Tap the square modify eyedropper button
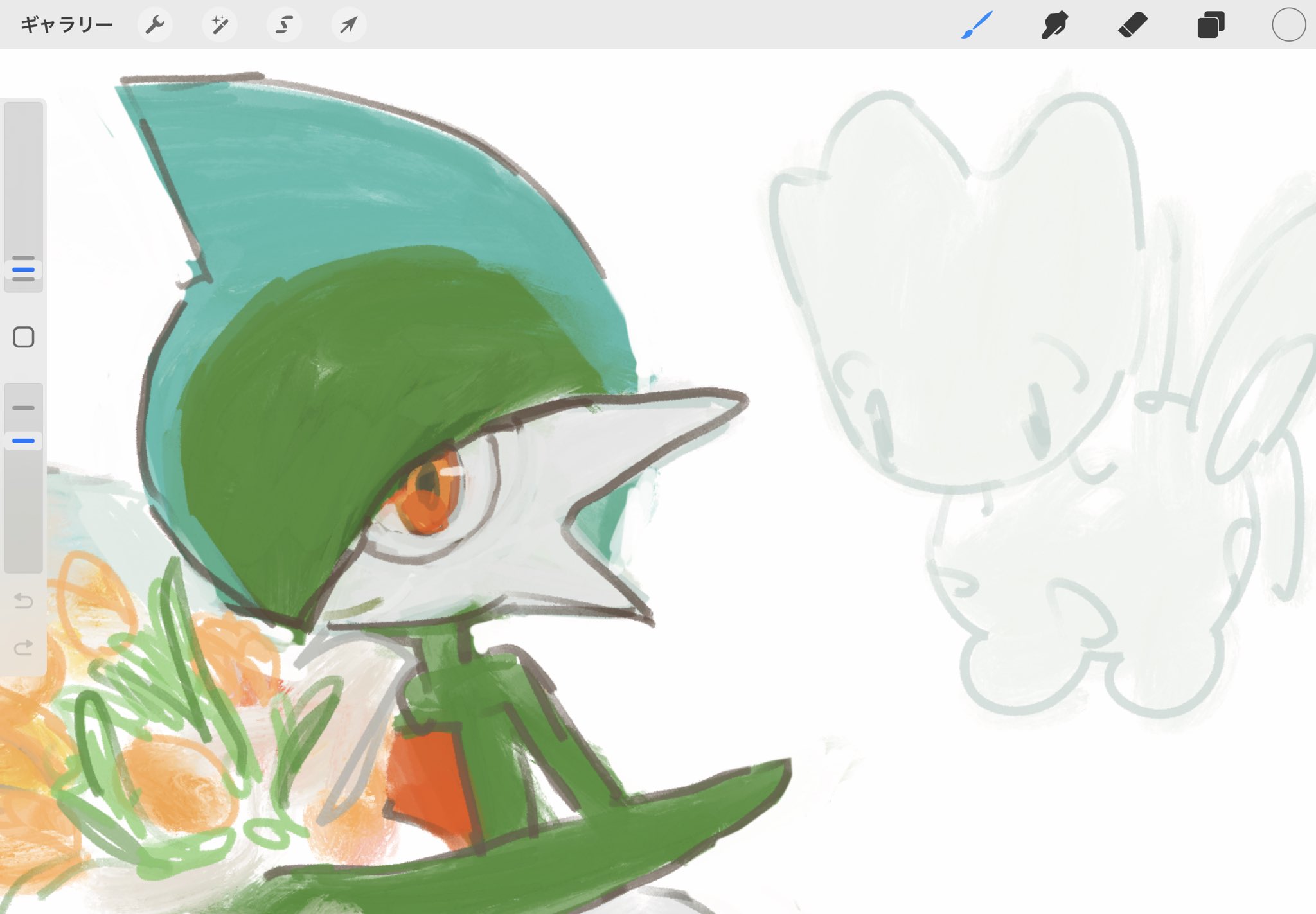This screenshot has height=914, width=1316. [x=24, y=337]
